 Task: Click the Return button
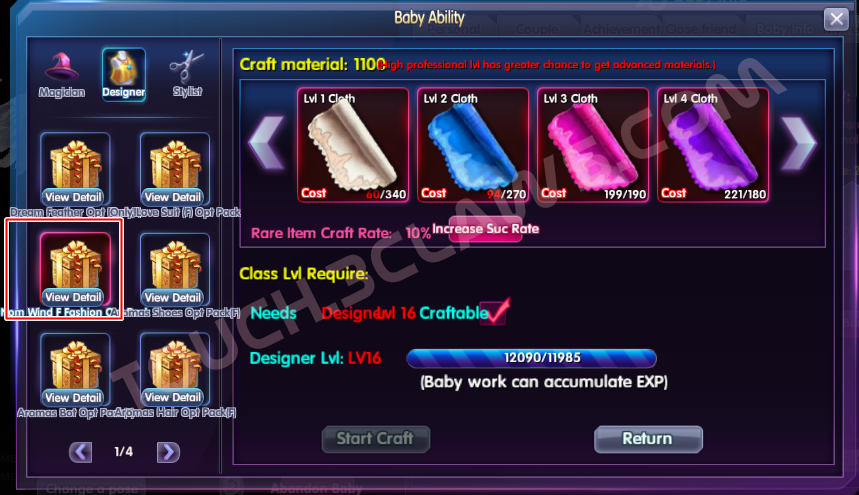click(x=648, y=439)
